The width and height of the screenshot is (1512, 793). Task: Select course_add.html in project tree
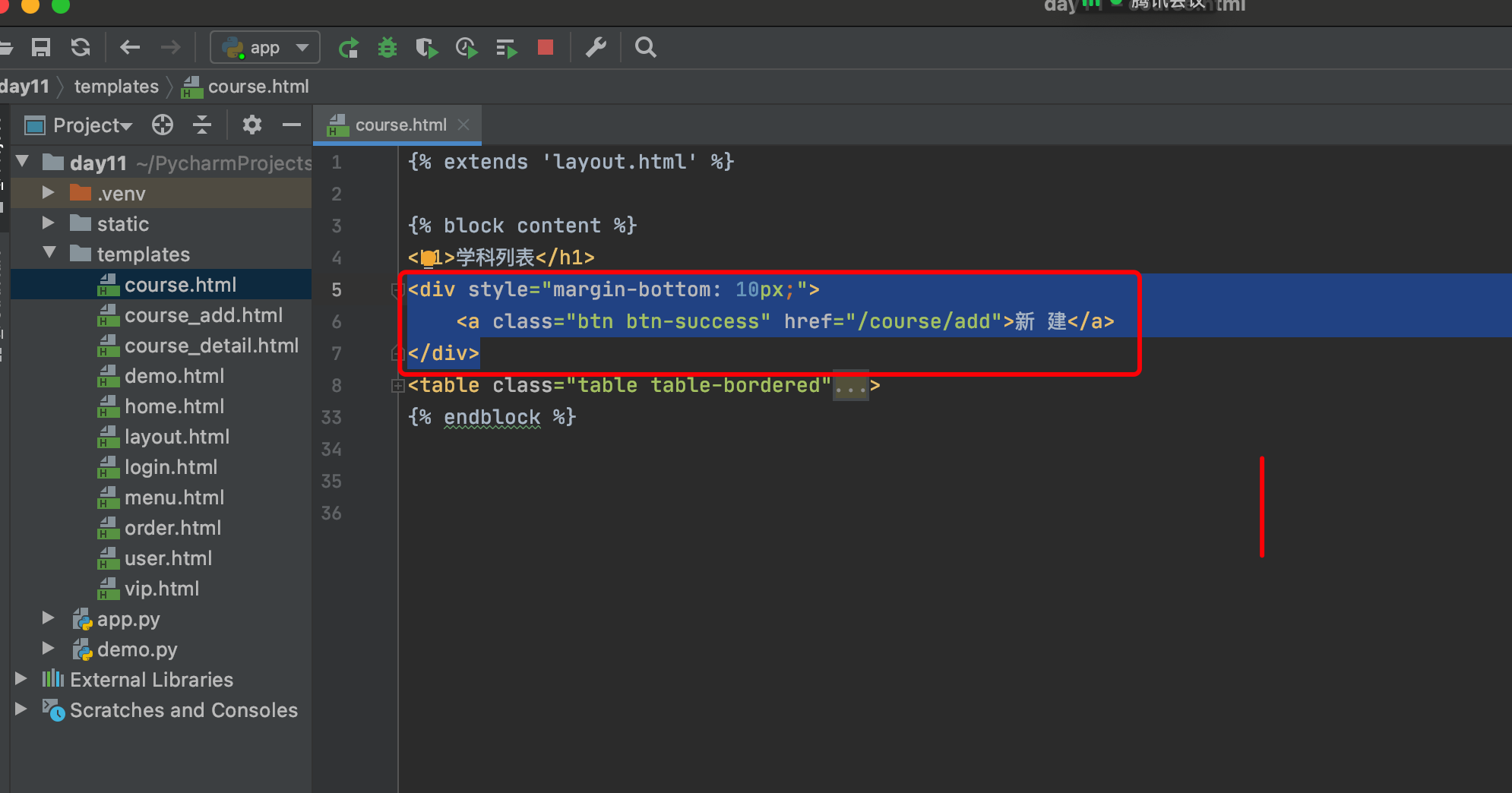[x=204, y=315]
